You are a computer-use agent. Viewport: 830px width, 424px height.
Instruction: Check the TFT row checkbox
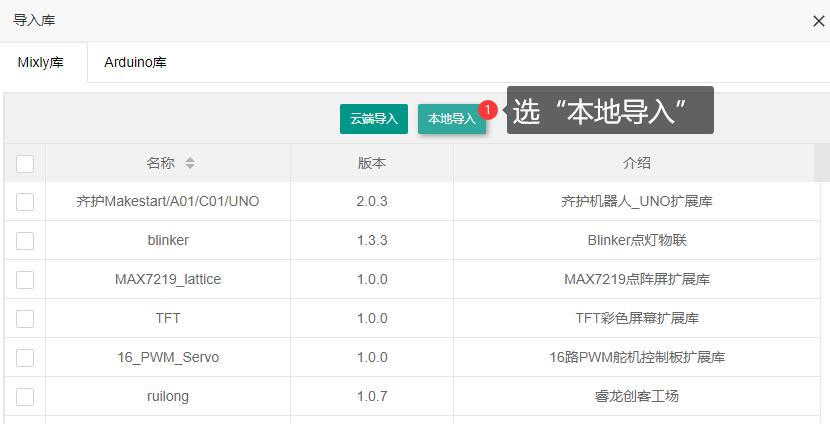[x=25, y=319]
